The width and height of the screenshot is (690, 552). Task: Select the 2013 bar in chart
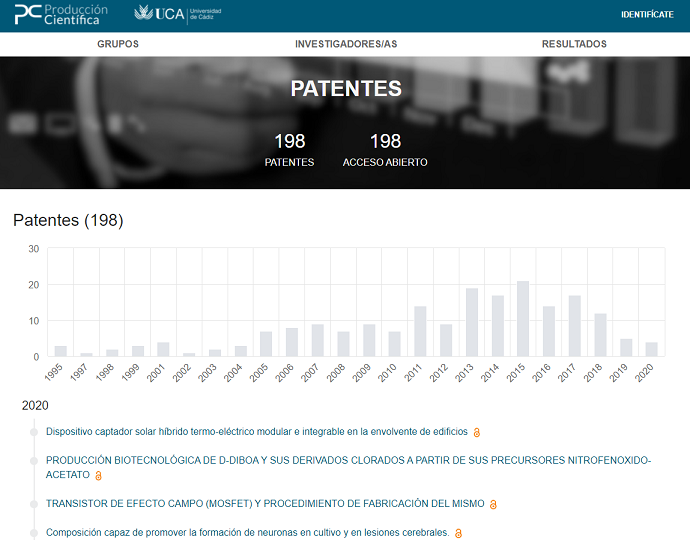point(472,322)
